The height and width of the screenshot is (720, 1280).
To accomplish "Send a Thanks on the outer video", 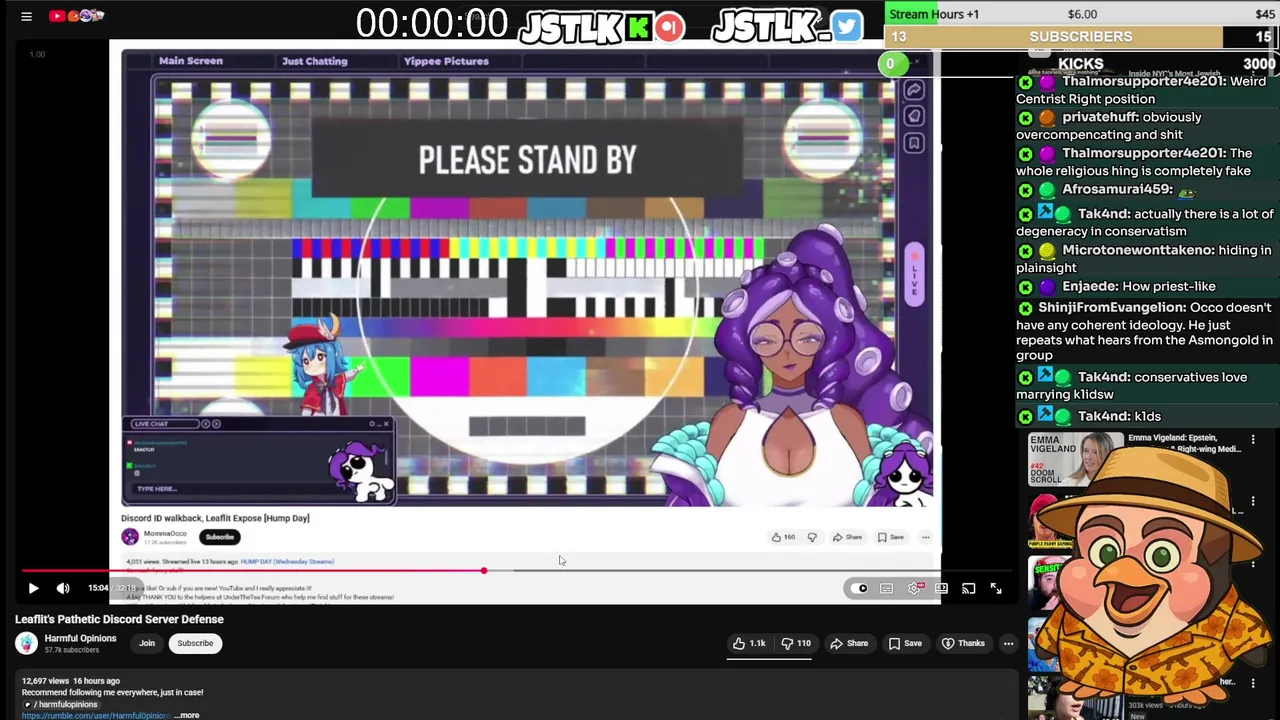I will 964,643.
